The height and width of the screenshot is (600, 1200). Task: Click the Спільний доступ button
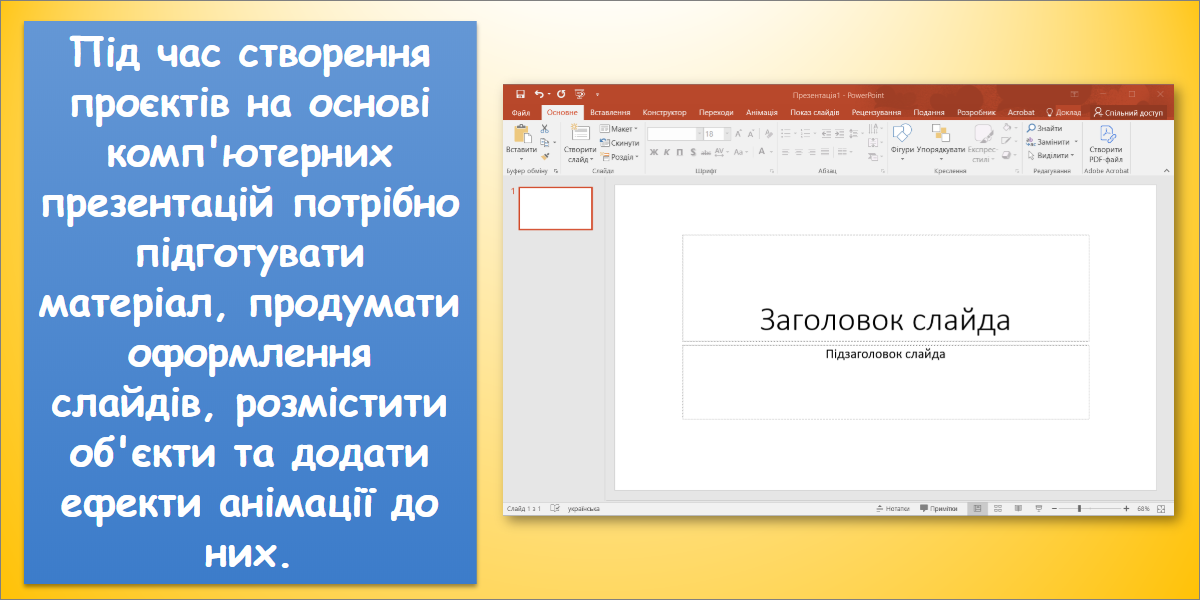1128,113
